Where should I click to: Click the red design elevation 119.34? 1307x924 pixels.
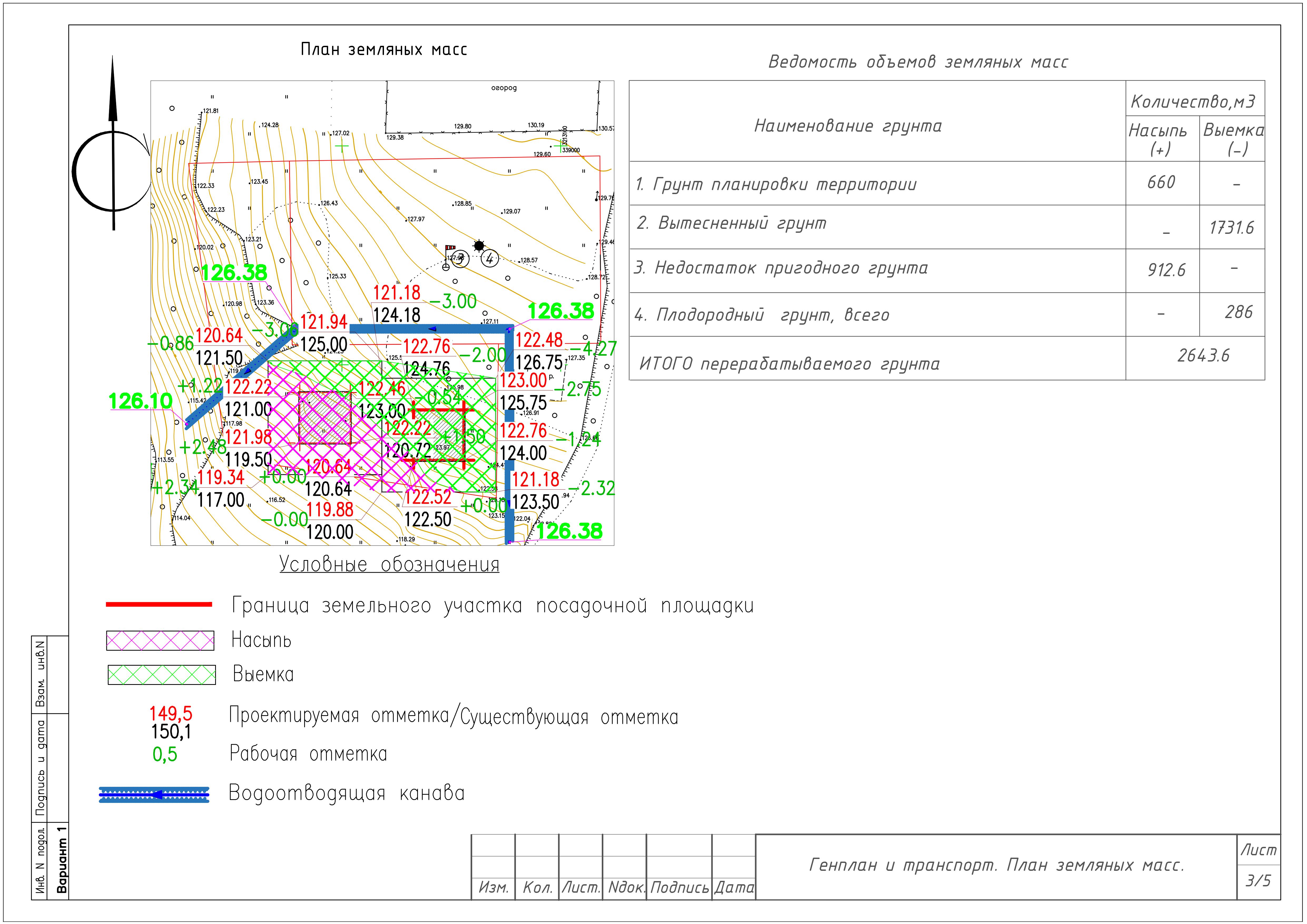(220, 478)
